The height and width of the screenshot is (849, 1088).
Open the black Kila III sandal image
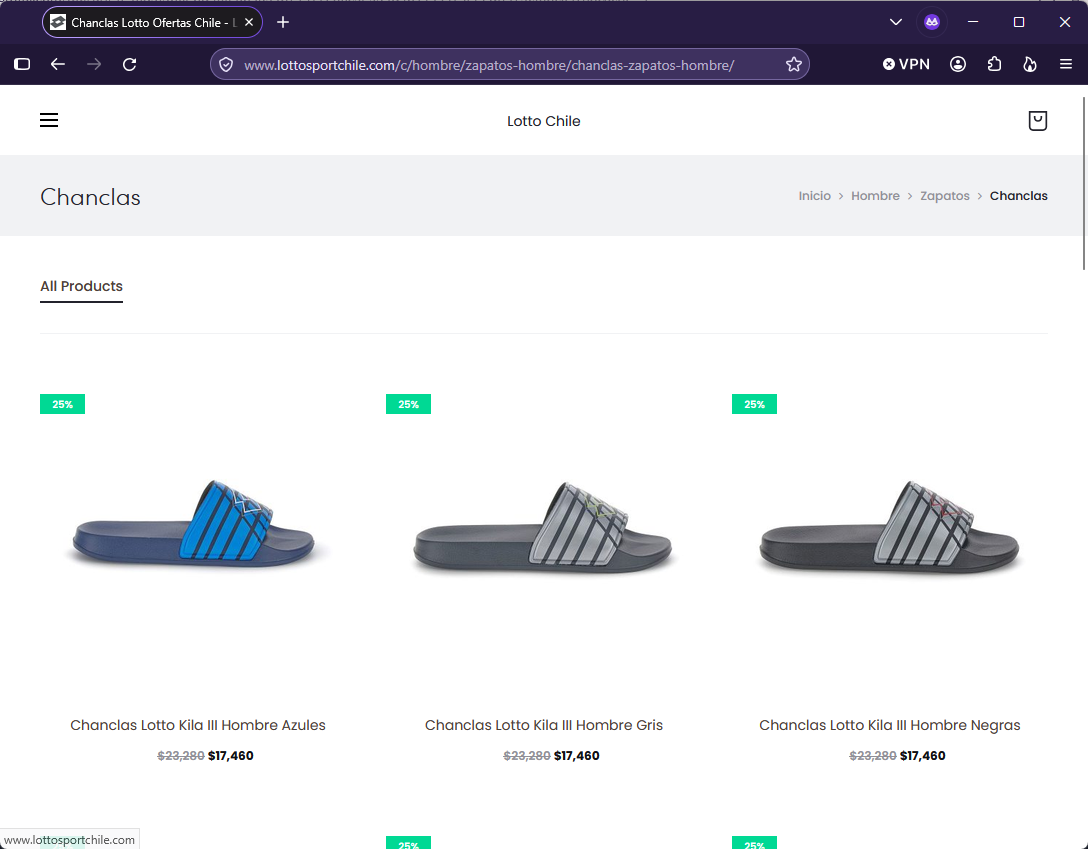point(890,526)
